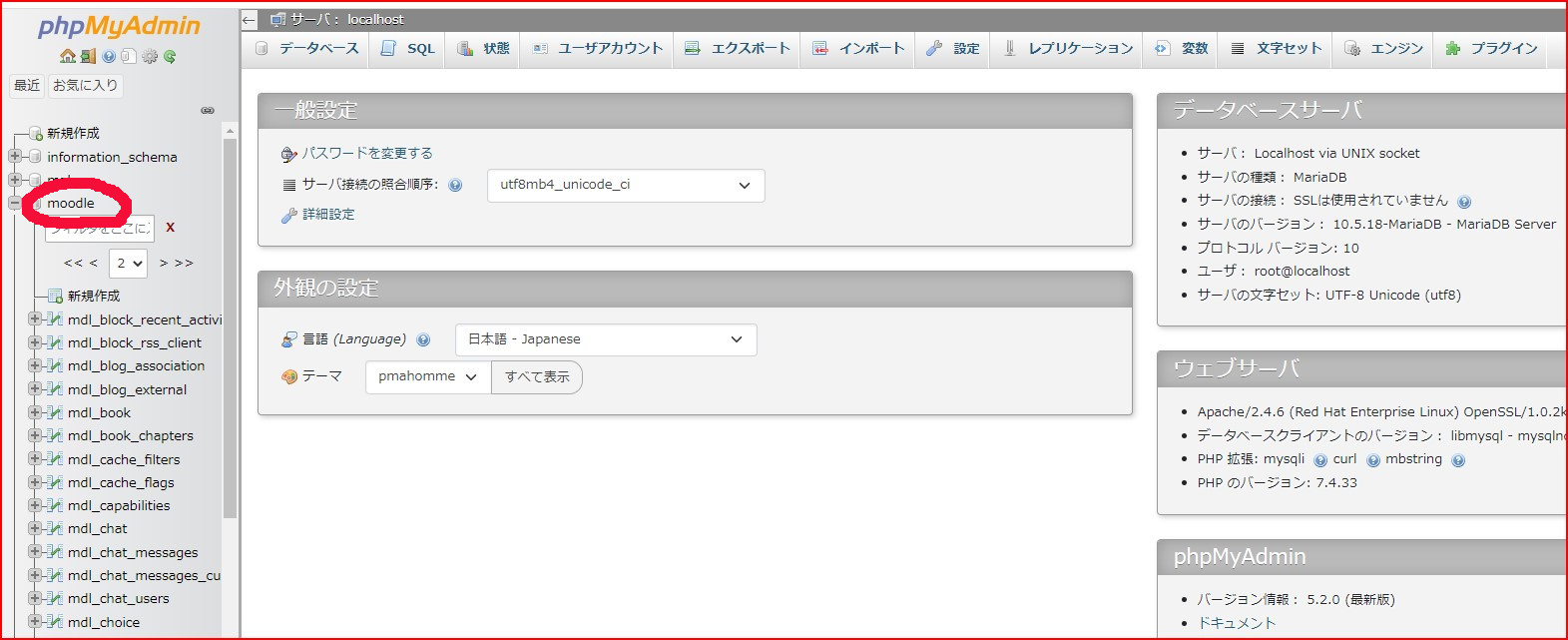The image size is (1568, 640).
Task: Open the ユーザアカウント tab
Action: pyautogui.click(x=597, y=48)
